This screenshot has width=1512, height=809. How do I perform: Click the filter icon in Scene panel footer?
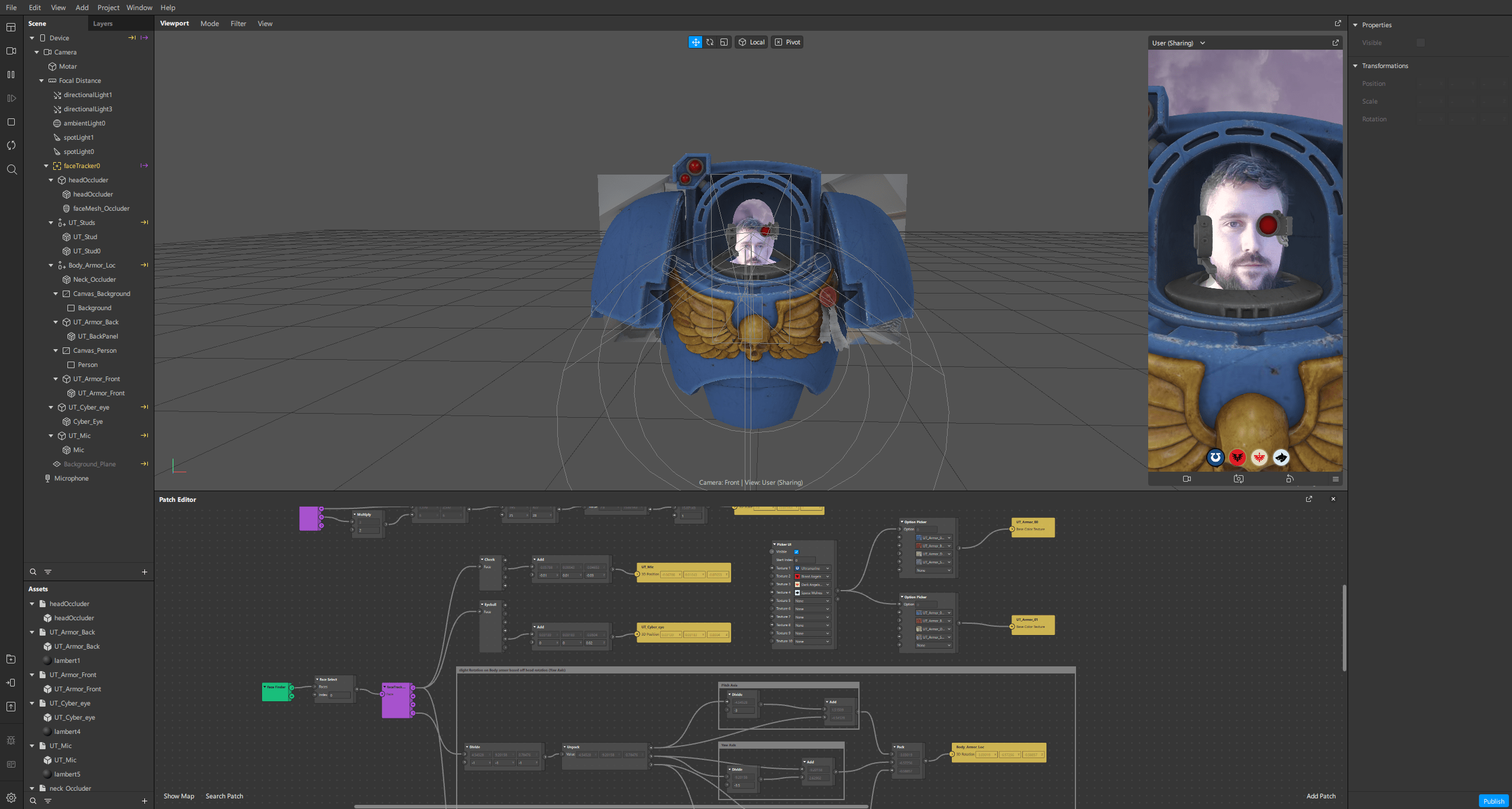click(x=48, y=572)
